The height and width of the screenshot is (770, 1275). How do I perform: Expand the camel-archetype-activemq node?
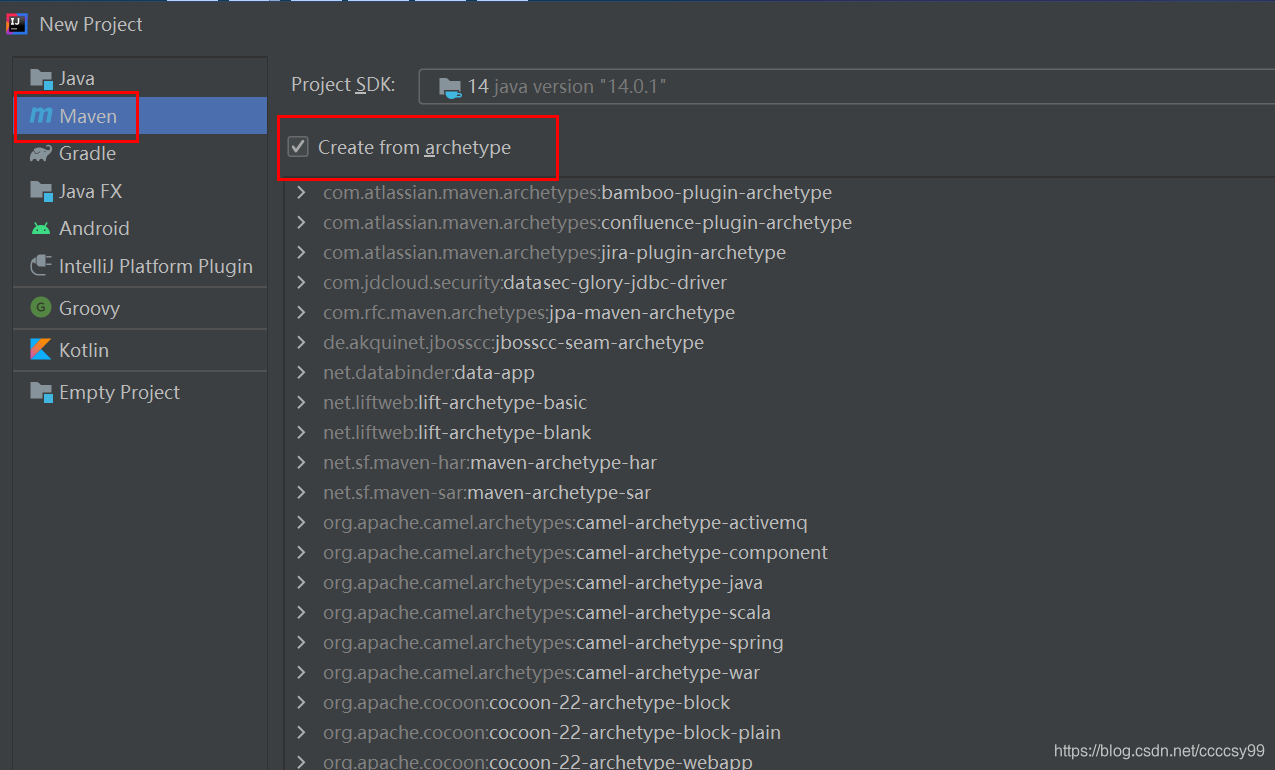[x=302, y=523]
